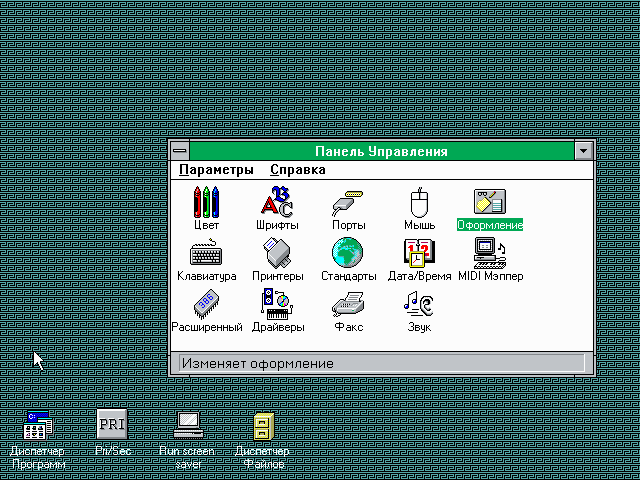This screenshot has width=640, height=480.
Task: Select the Диспетчер Программ desktop icon
Action: click(x=38, y=426)
